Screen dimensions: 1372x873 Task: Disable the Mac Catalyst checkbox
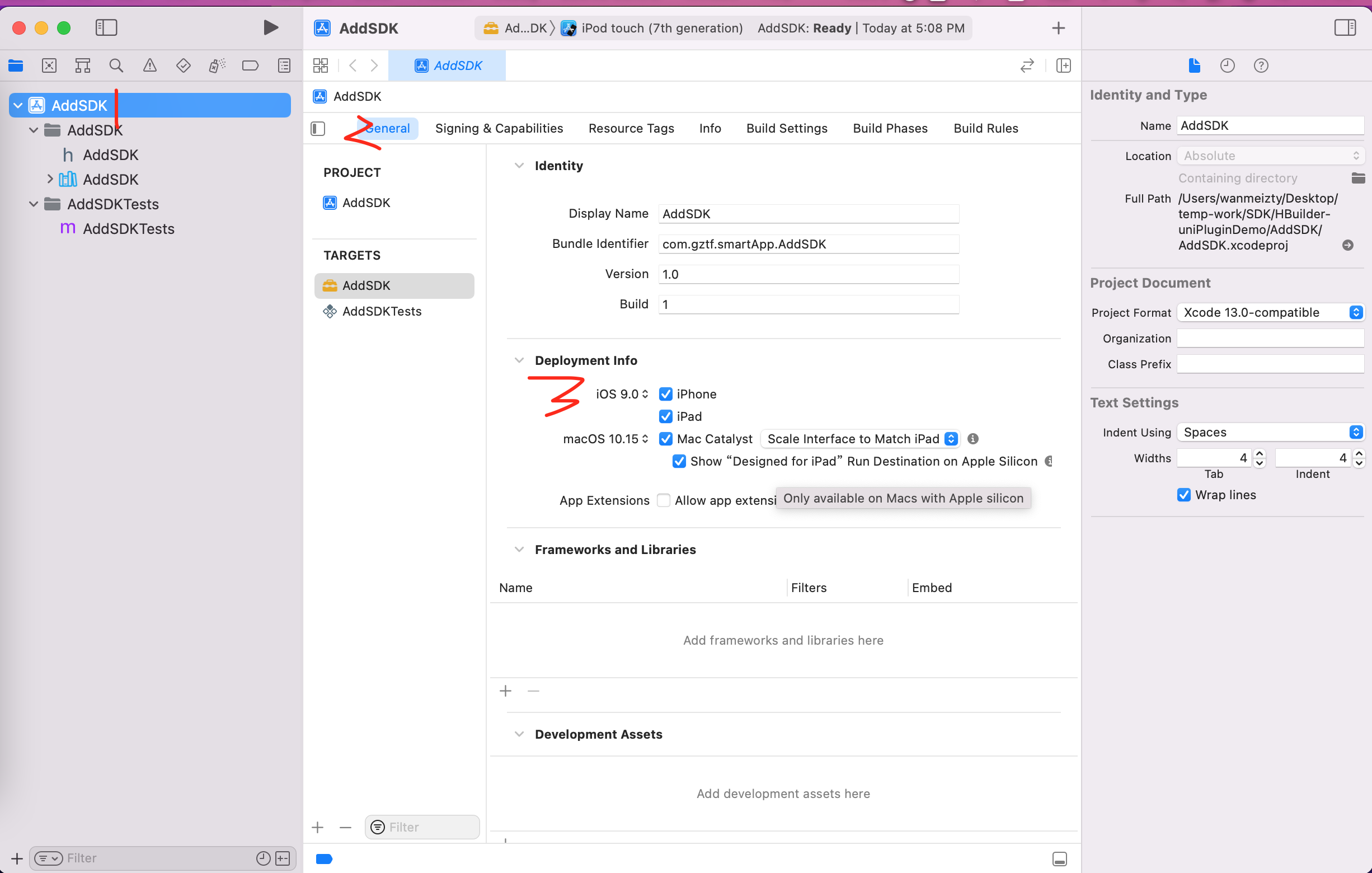(665, 439)
